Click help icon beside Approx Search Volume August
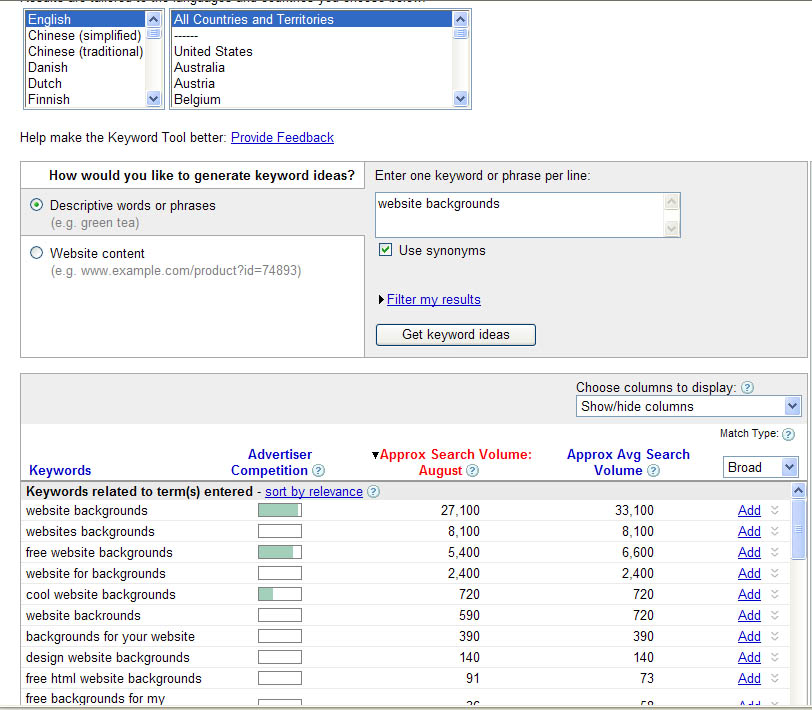This screenshot has width=812, height=710. 473,471
